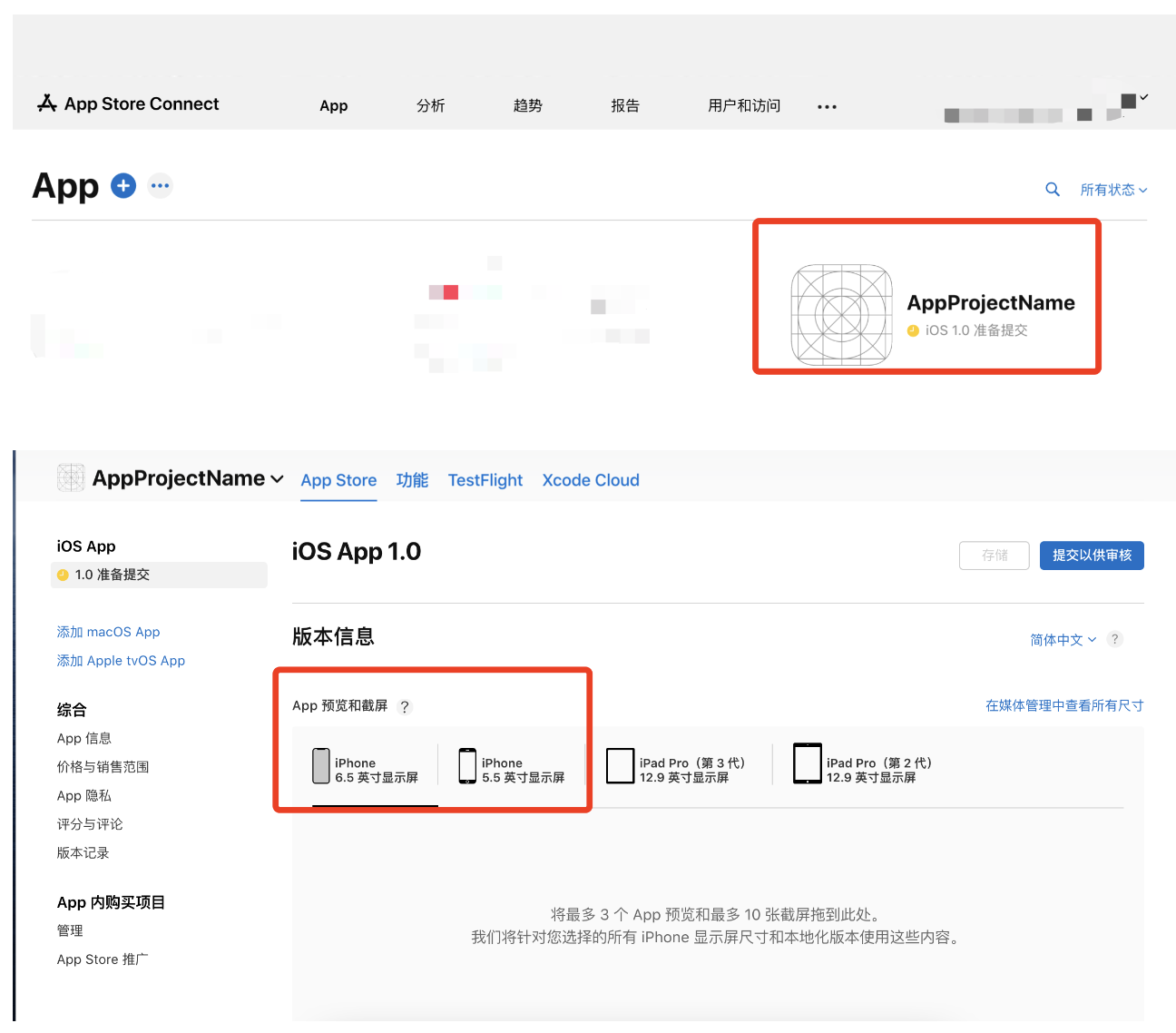Click small app icon beside AppProjectName header
This screenshot has width=1176, height=1033.
coord(71,477)
